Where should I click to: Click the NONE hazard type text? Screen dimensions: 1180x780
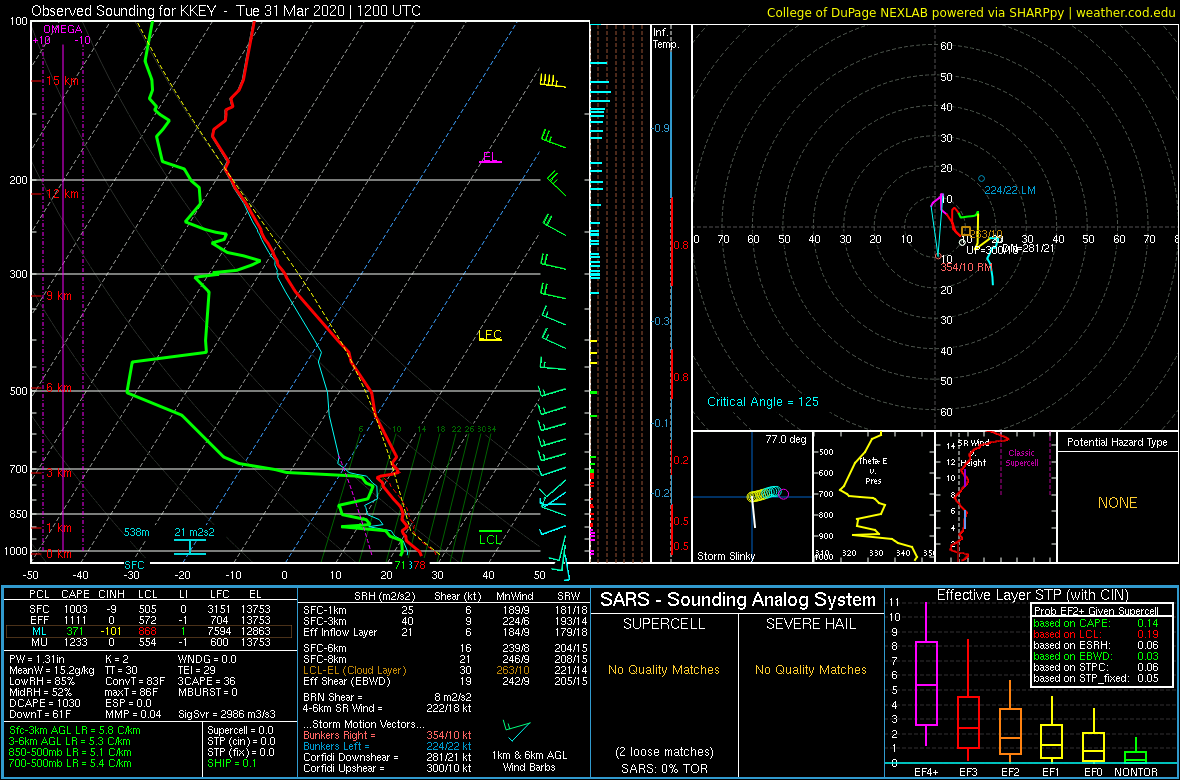point(1117,503)
